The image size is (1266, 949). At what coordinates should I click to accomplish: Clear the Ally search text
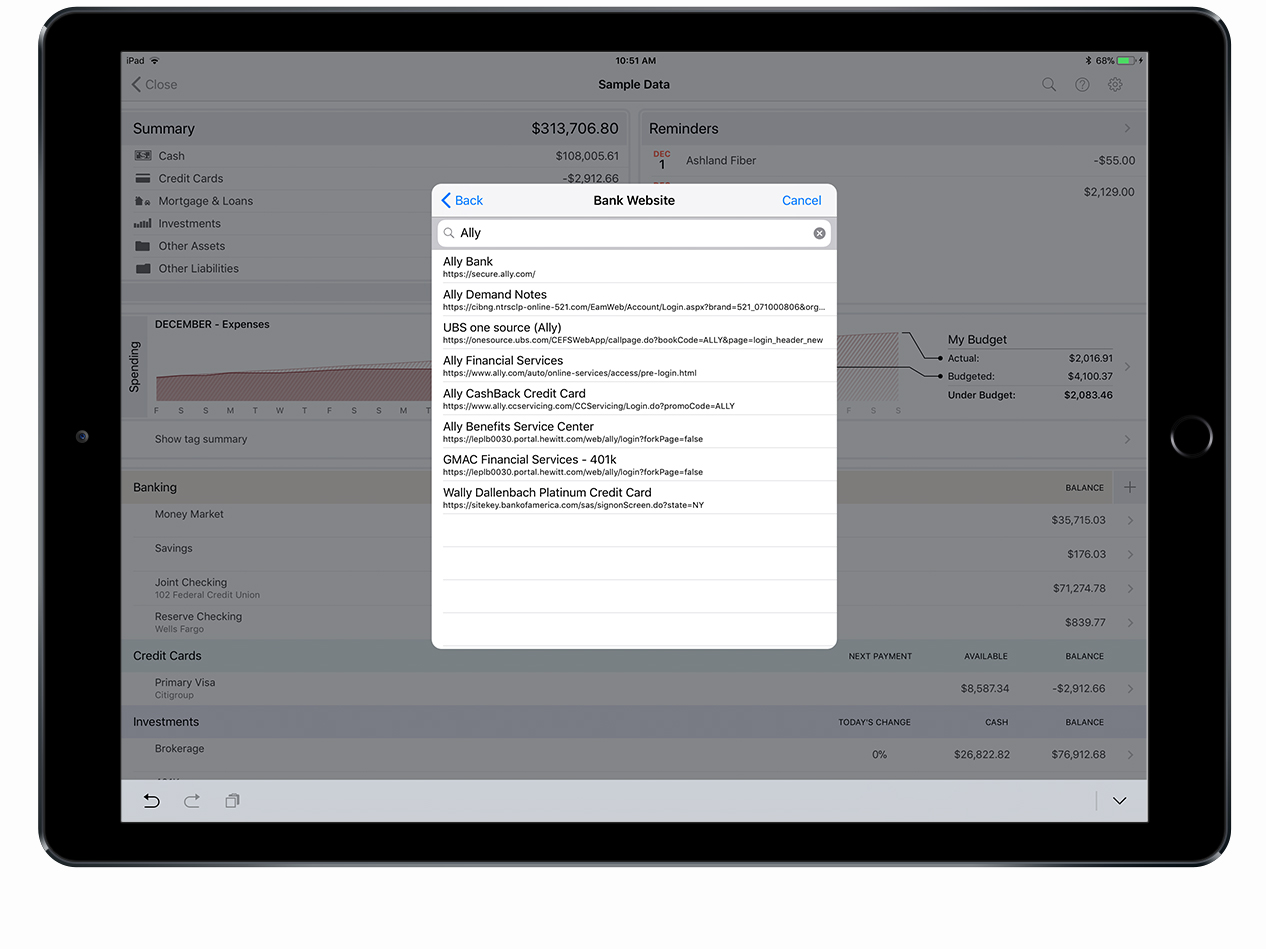(x=819, y=233)
